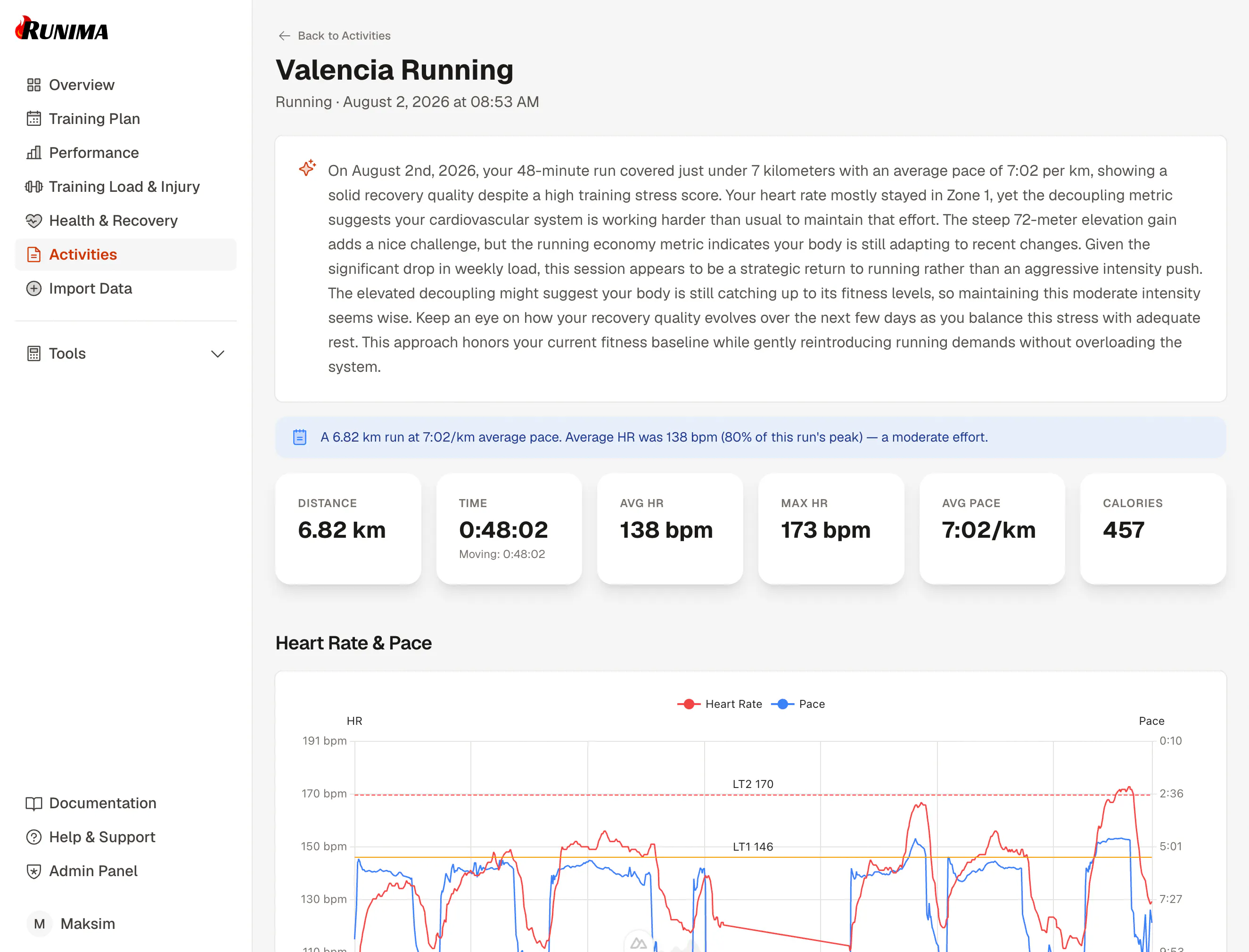Click the LT2 170 threshold line label
Viewport: 1249px width, 952px height.
(x=753, y=784)
